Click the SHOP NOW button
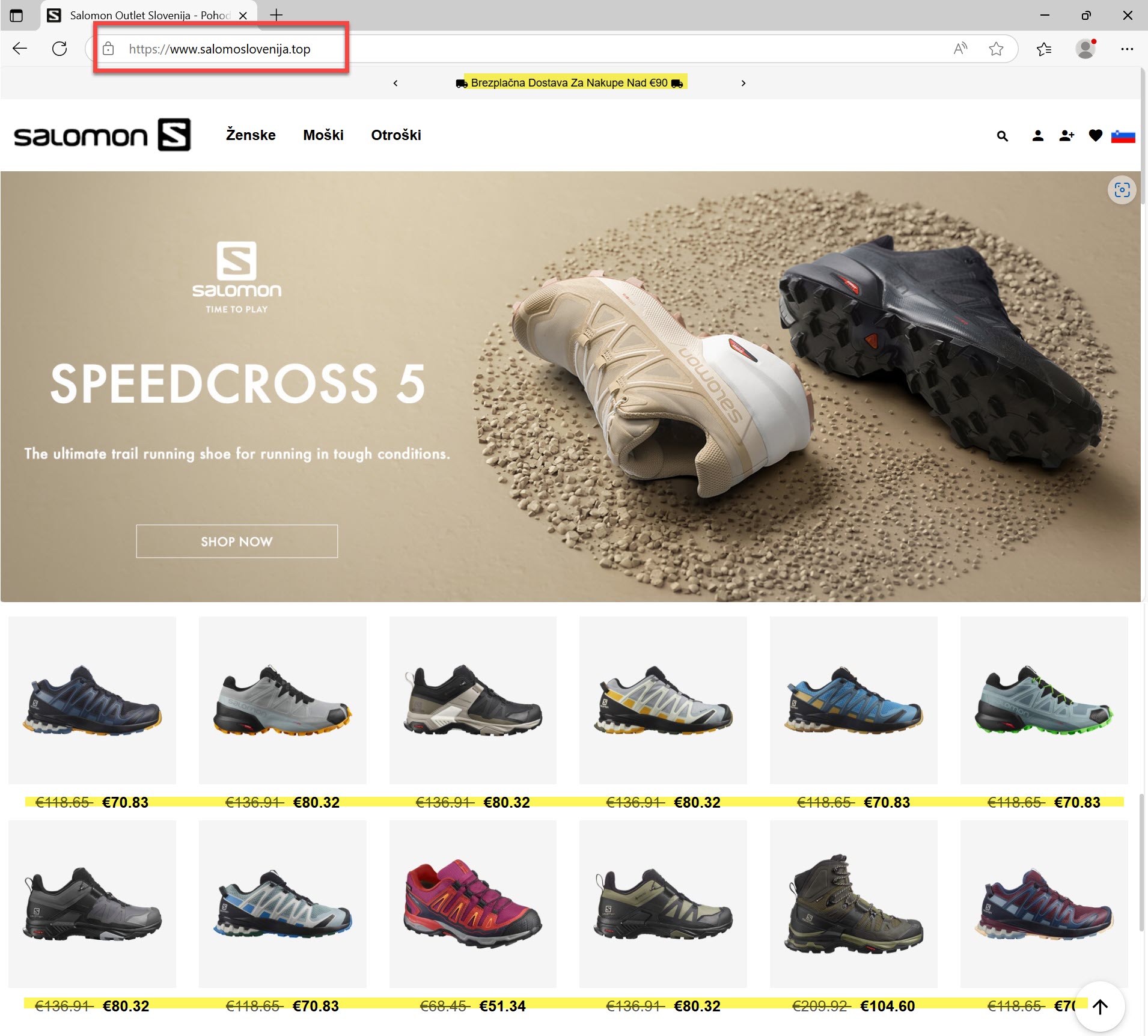Screen dimensions: 1148x1036 click(237, 541)
